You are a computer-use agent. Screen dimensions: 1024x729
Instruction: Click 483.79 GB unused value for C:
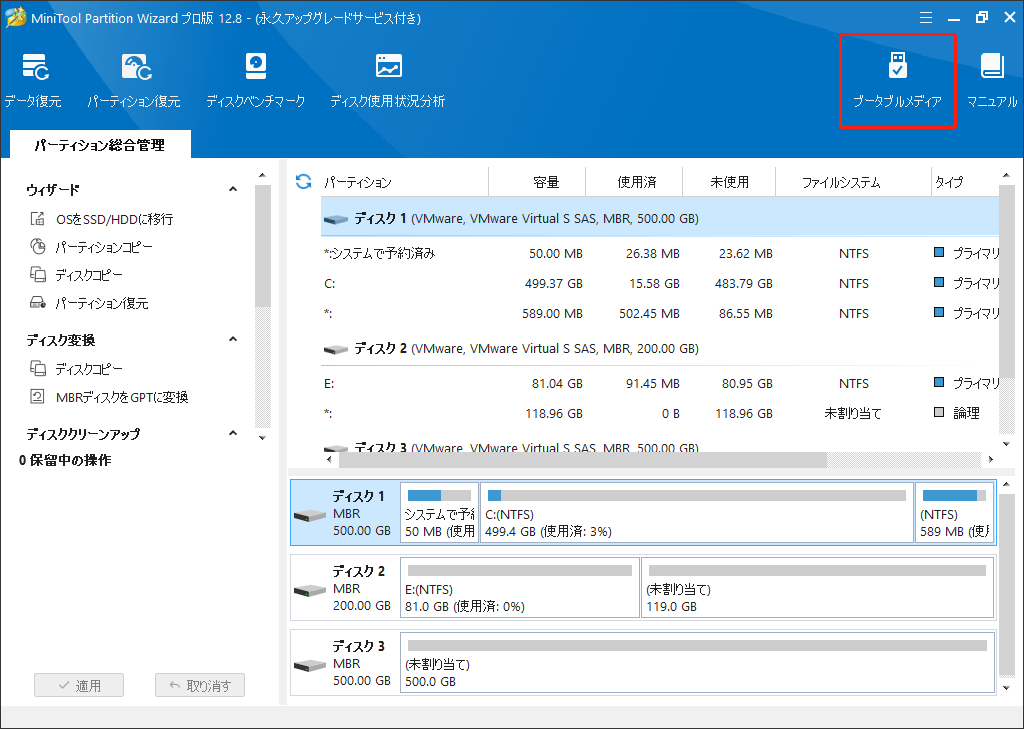tap(744, 284)
